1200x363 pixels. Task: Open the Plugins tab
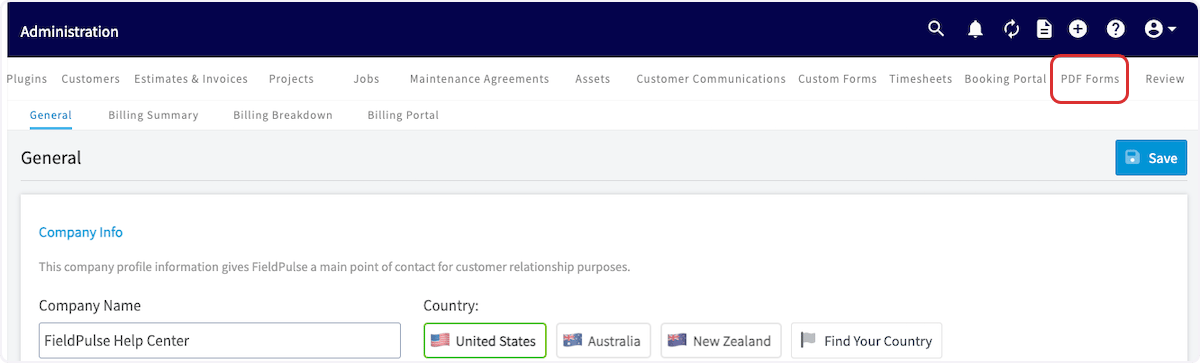click(x=27, y=79)
